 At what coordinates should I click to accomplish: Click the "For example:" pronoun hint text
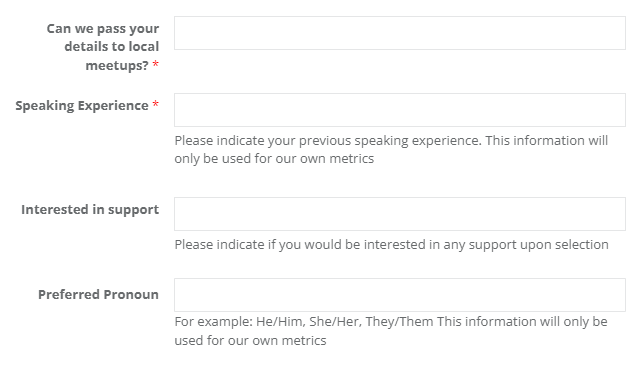click(x=214, y=322)
